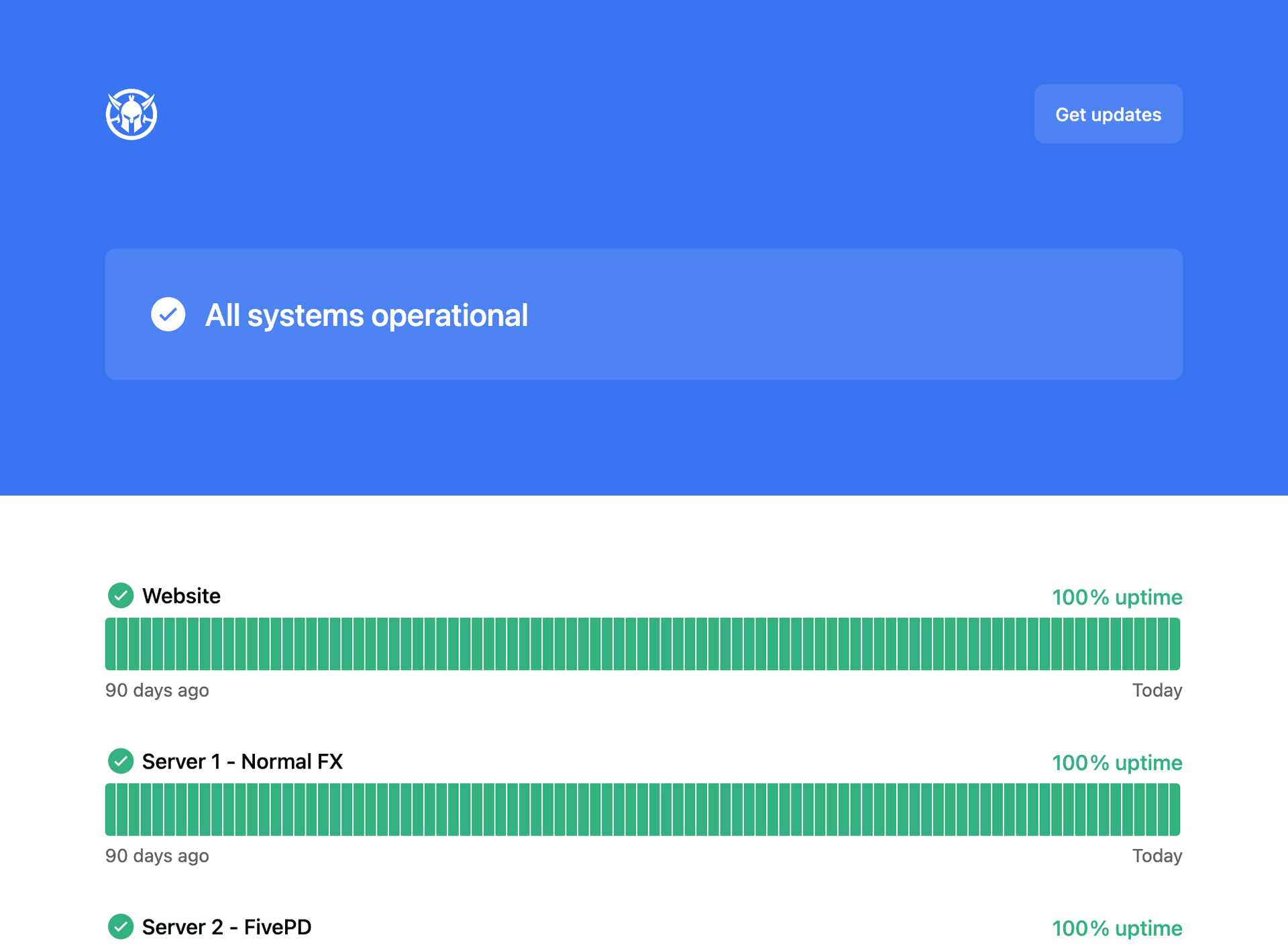Click the Spartan helmet logo

(x=131, y=114)
